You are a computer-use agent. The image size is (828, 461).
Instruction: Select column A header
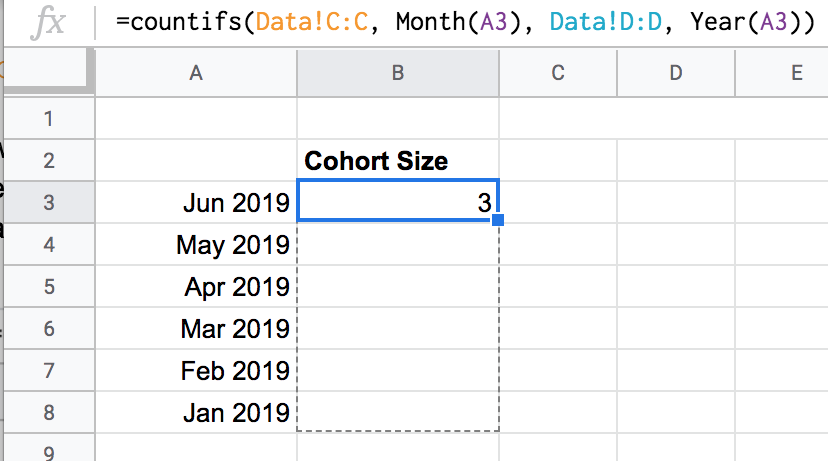195,72
